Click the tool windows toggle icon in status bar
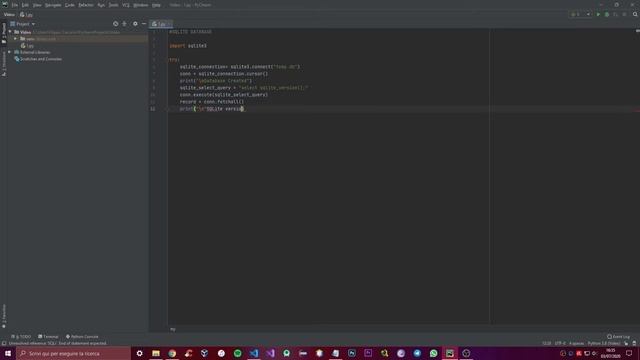This screenshot has height=360, width=640. click(4, 343)
